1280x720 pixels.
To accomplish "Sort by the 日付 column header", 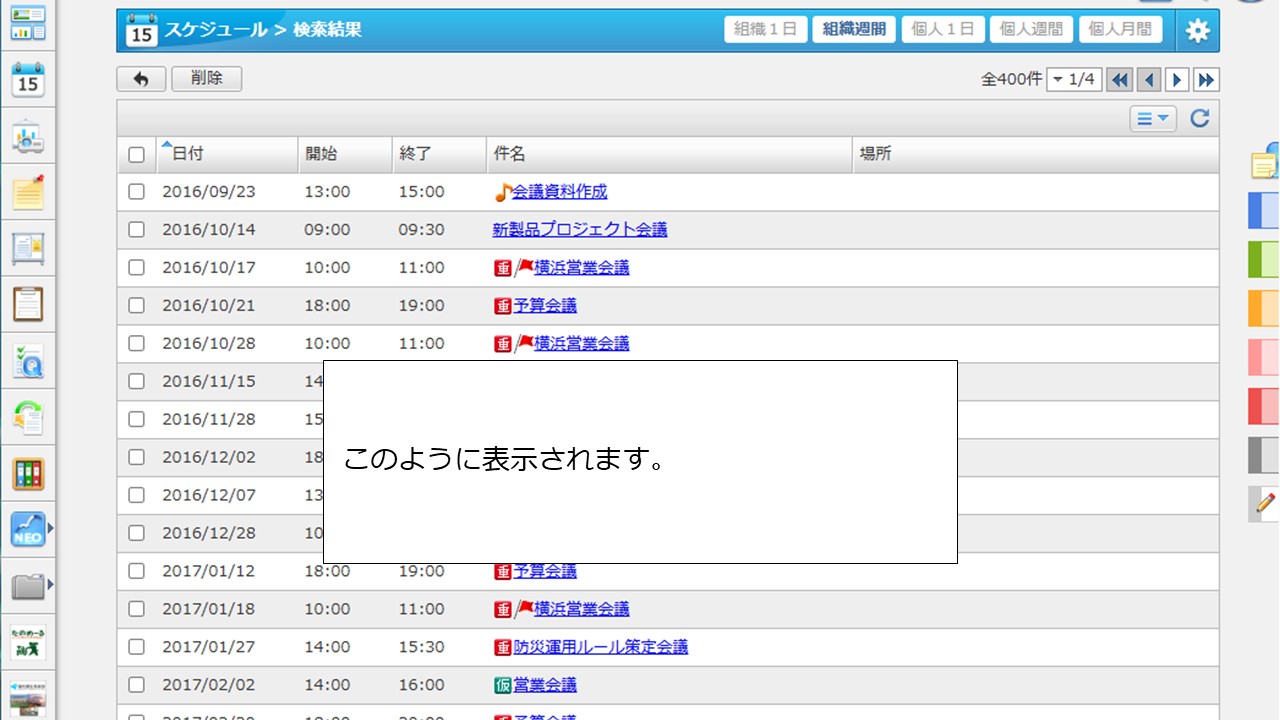I will [187, 154].
